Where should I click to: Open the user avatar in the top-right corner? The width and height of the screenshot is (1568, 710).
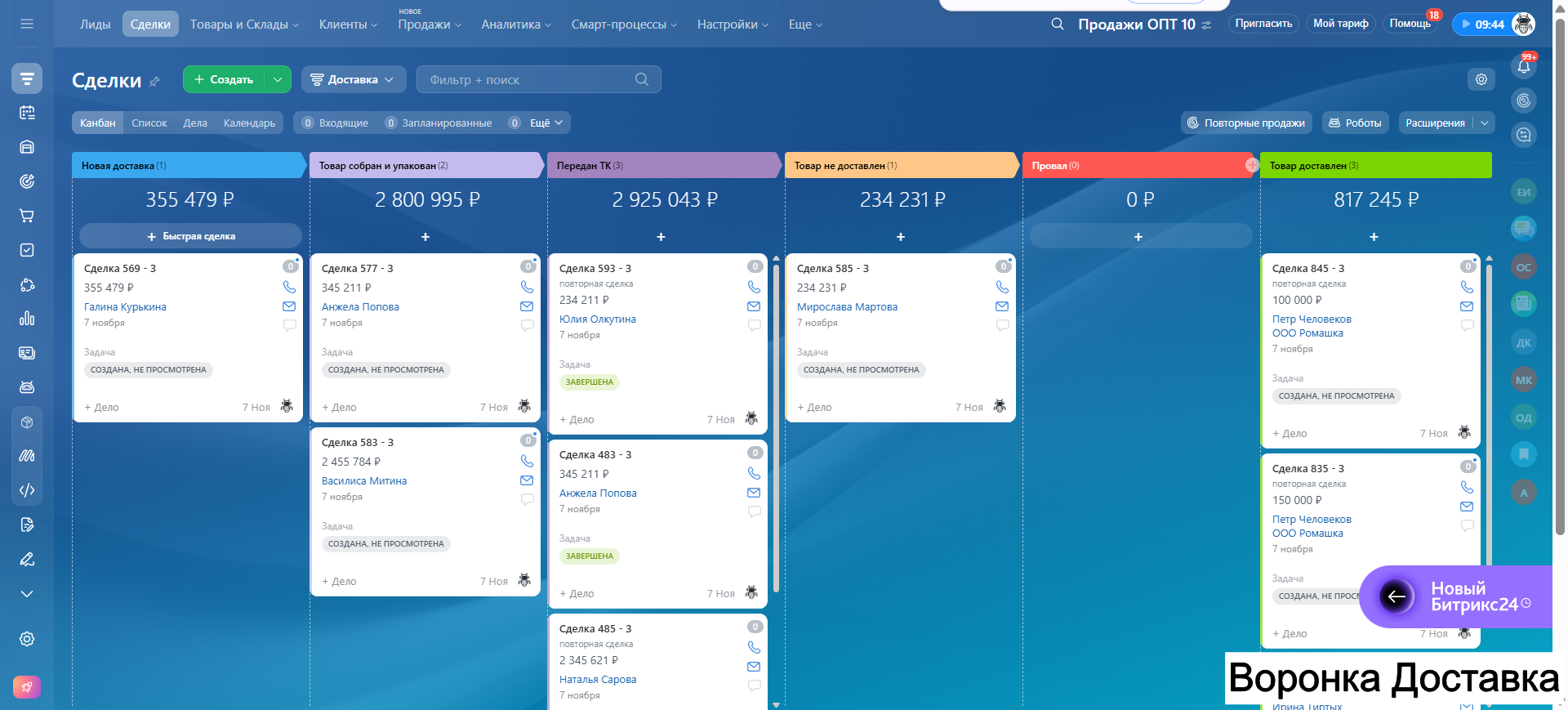1523,24
